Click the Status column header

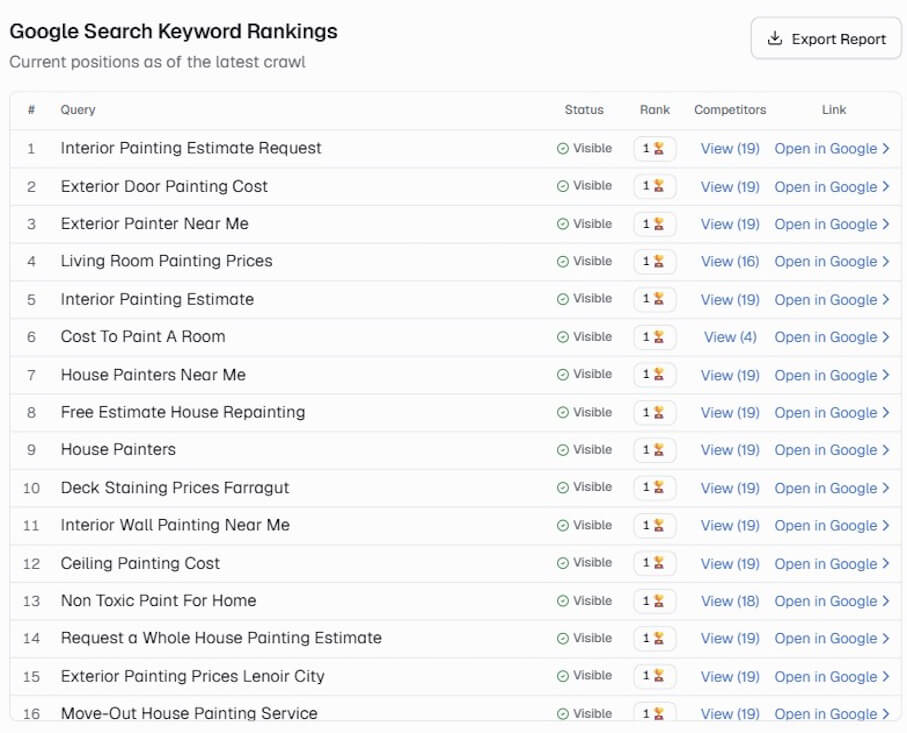coord(584,110)
